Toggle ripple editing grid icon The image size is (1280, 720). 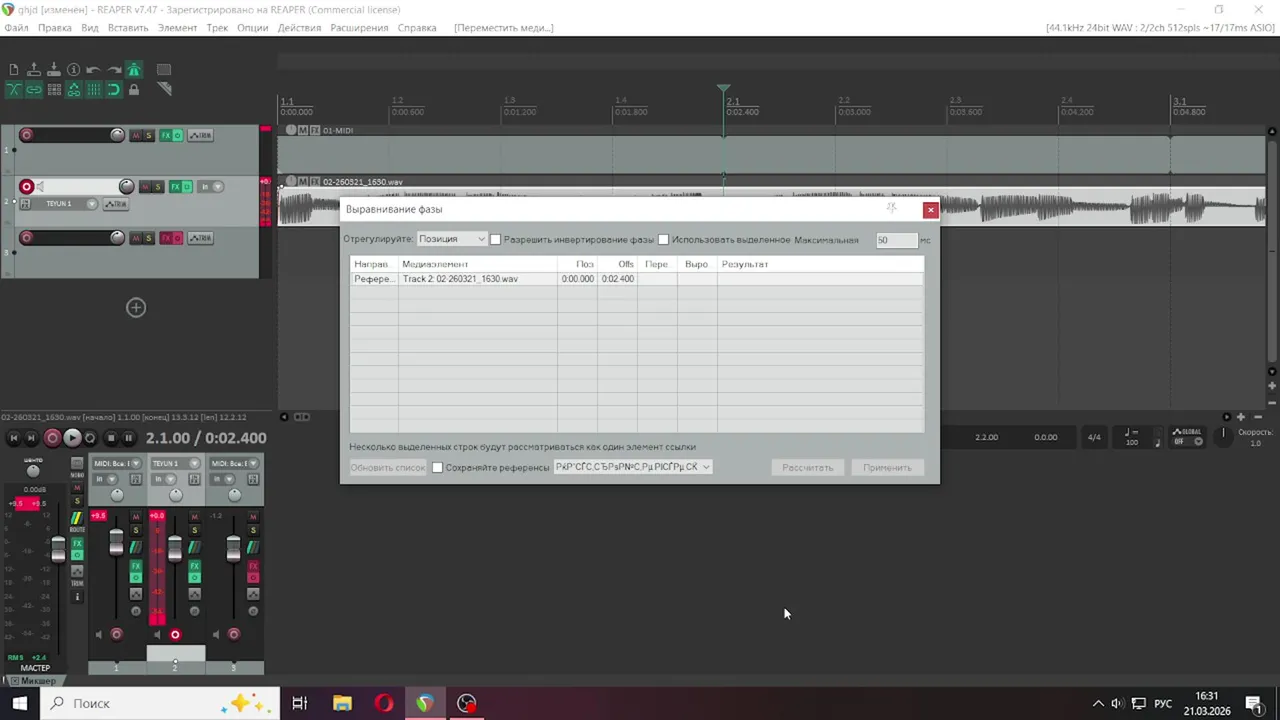(x=53, y=89)
